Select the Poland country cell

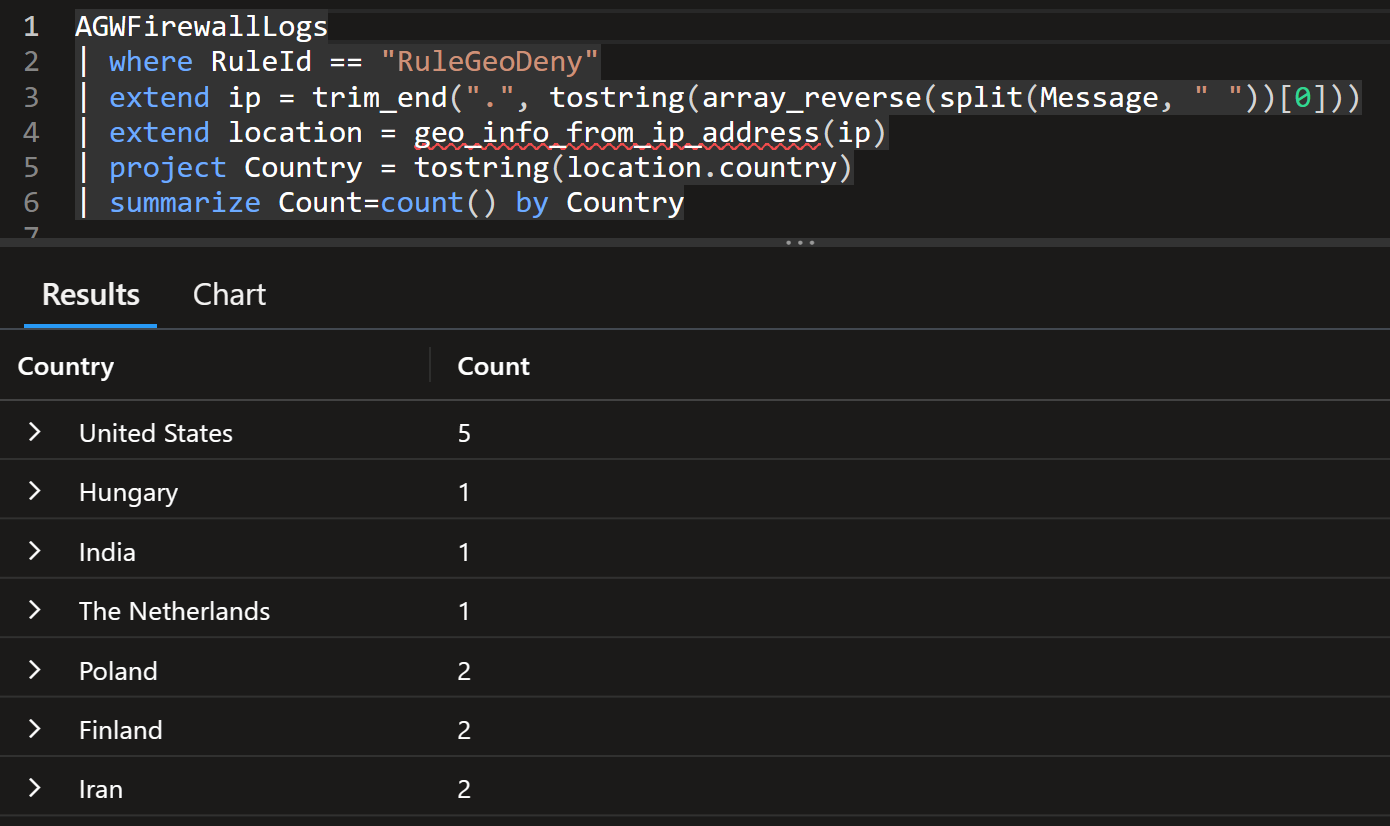(x=118, y=671)
